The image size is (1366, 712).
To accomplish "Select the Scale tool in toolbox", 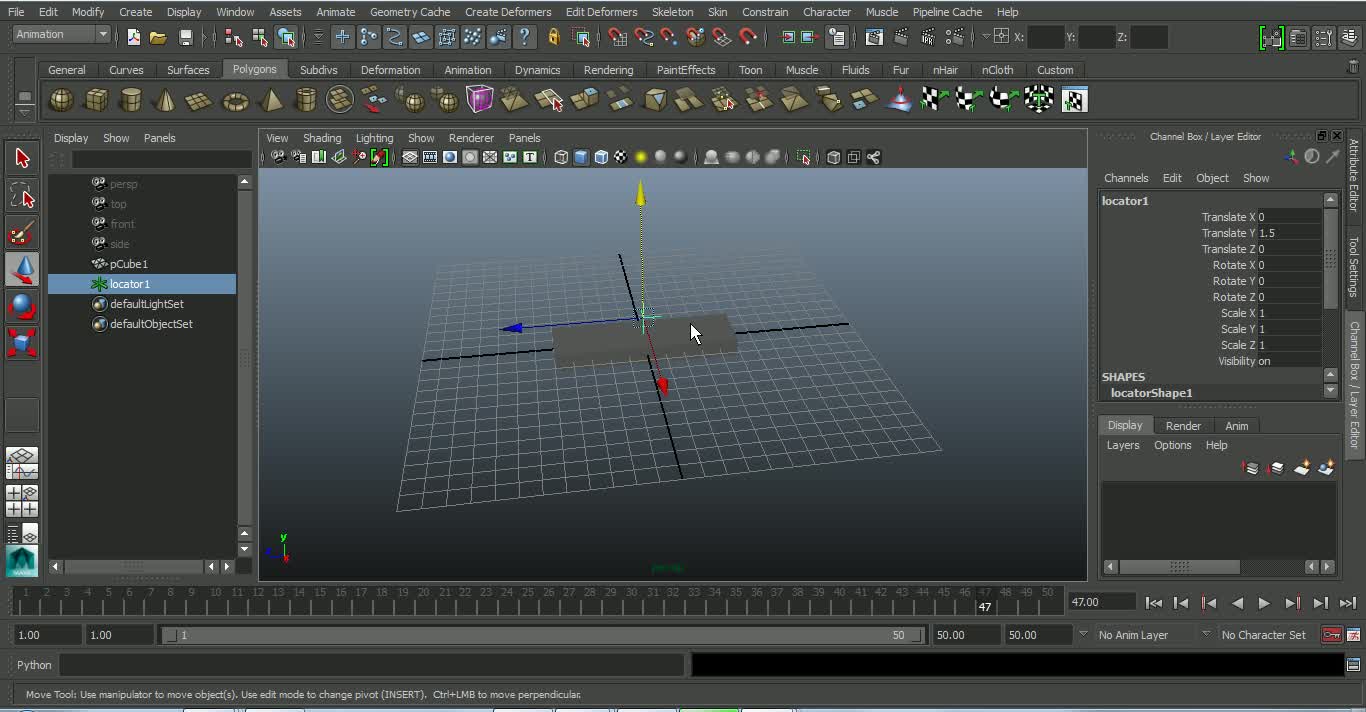I will (x=22, y=343).
